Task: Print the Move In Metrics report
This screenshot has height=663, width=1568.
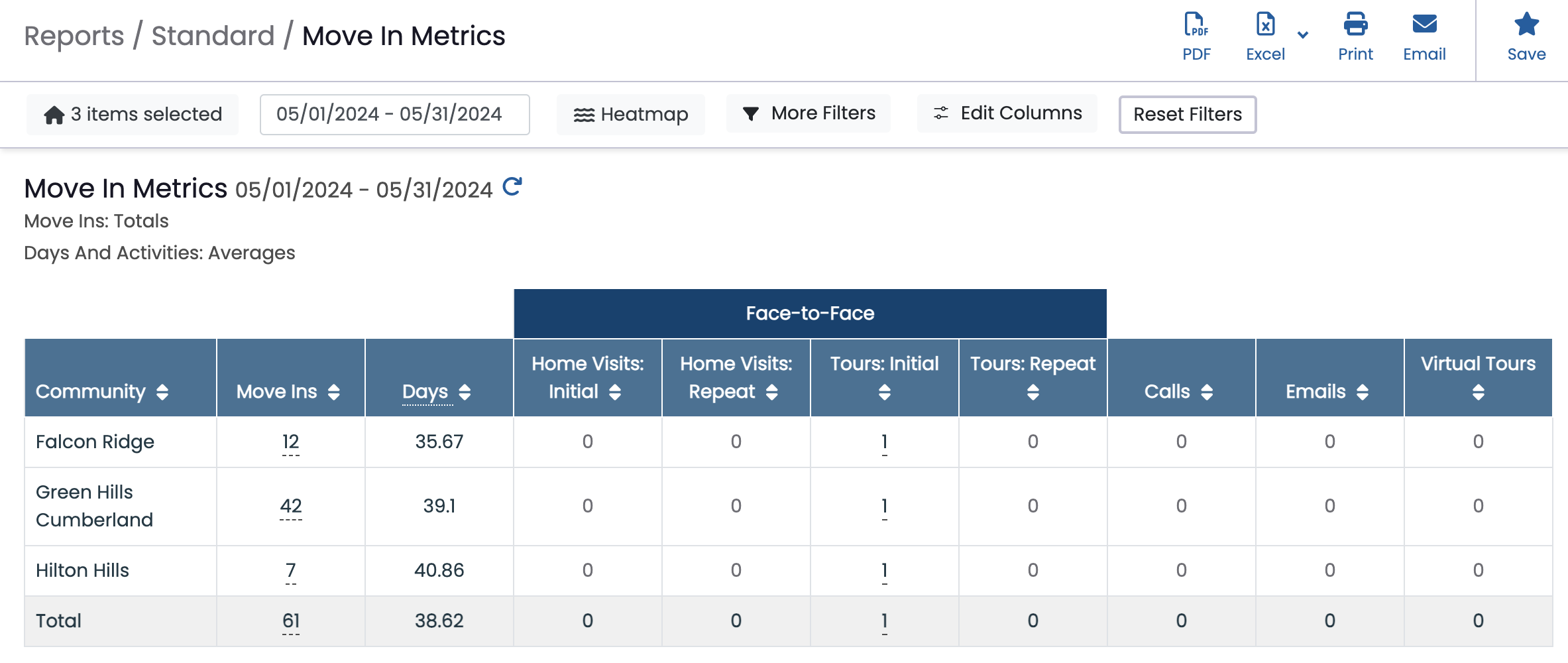Action: tap(1355, 37)
